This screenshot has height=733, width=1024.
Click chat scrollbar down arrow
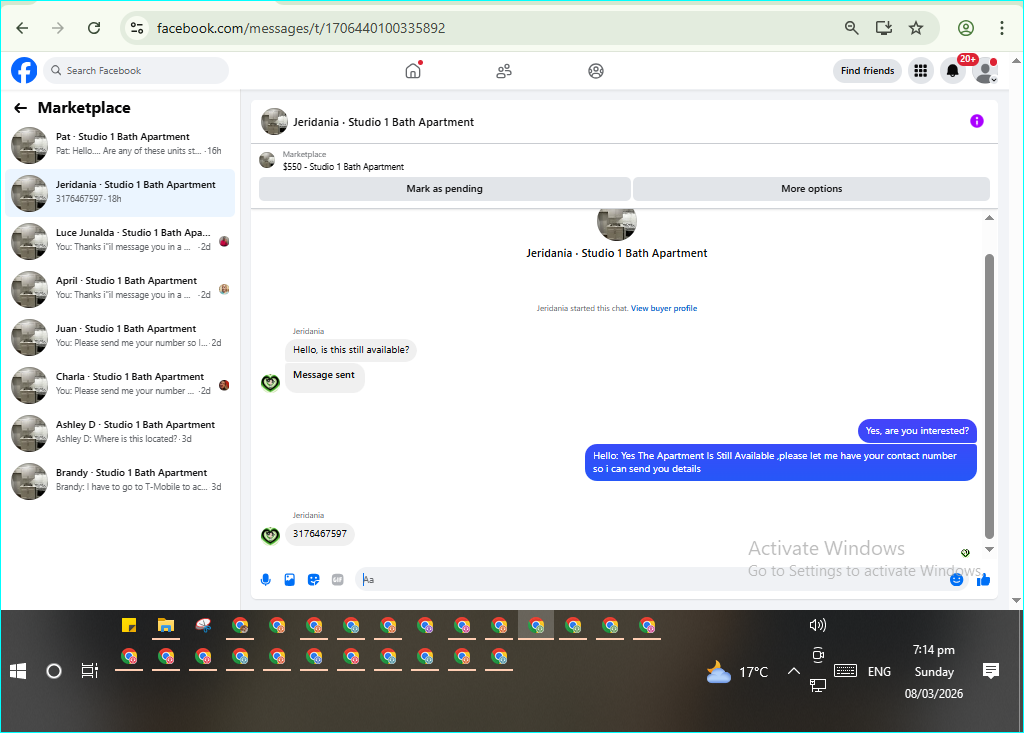click(989, 549)
